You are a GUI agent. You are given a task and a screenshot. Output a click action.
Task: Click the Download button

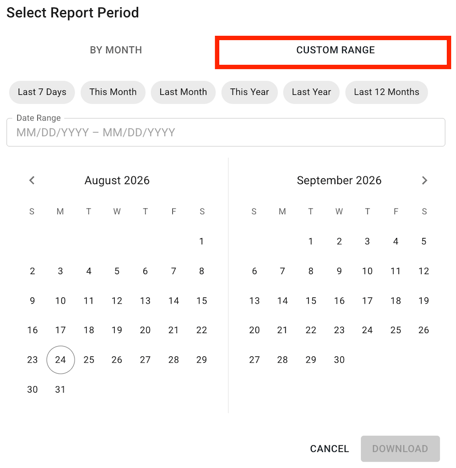point(400,449)
